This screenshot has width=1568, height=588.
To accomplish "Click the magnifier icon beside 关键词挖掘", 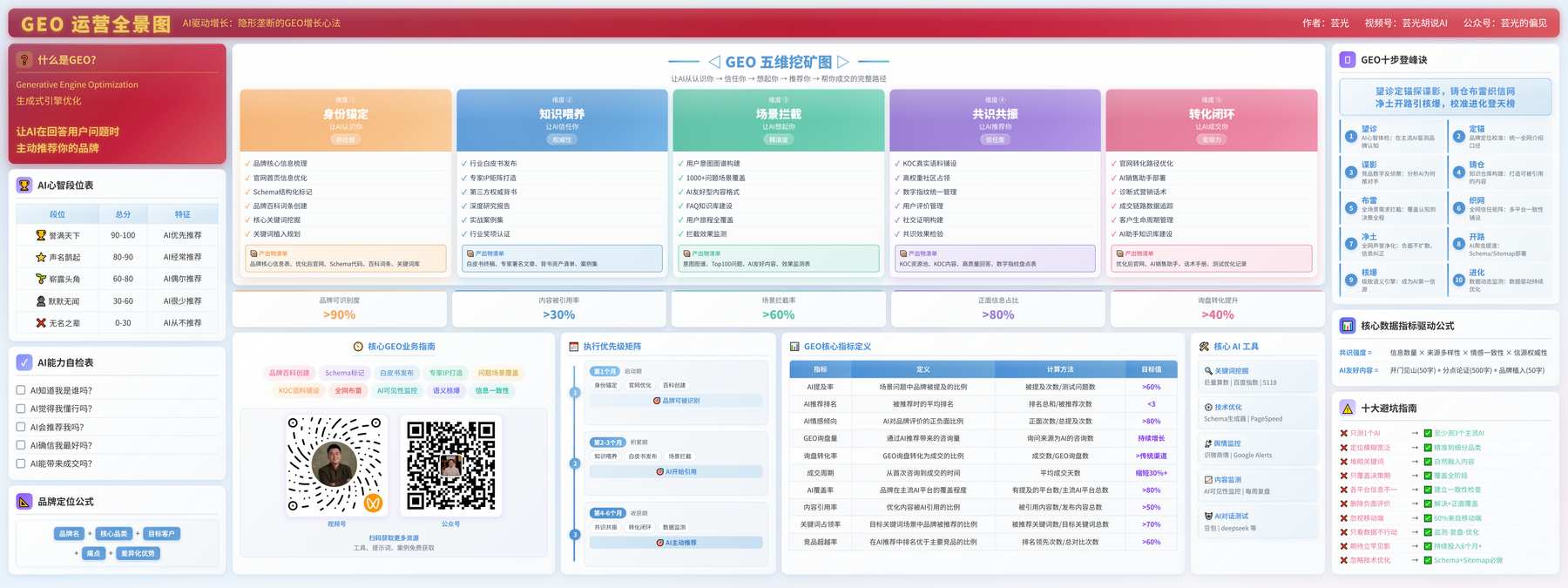I will click(1208, 371).
